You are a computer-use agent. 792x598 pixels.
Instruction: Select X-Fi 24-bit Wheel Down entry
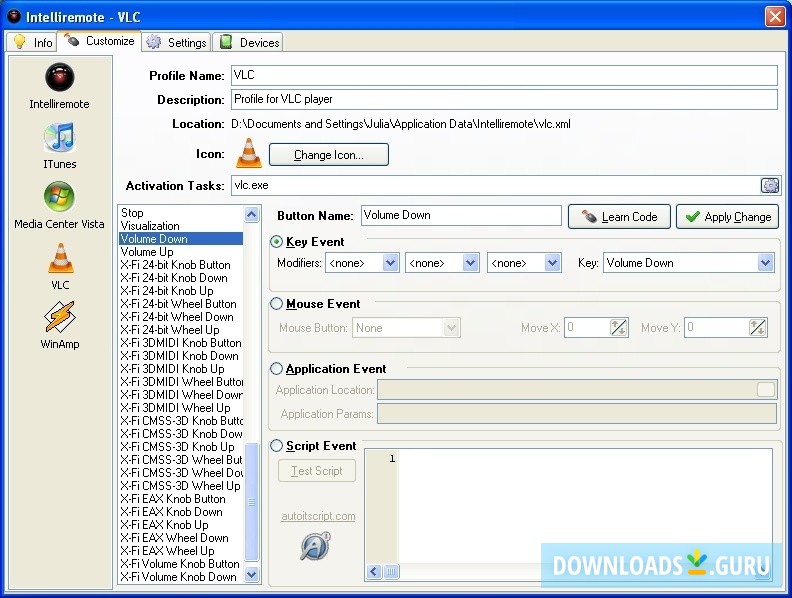(181, 317)
